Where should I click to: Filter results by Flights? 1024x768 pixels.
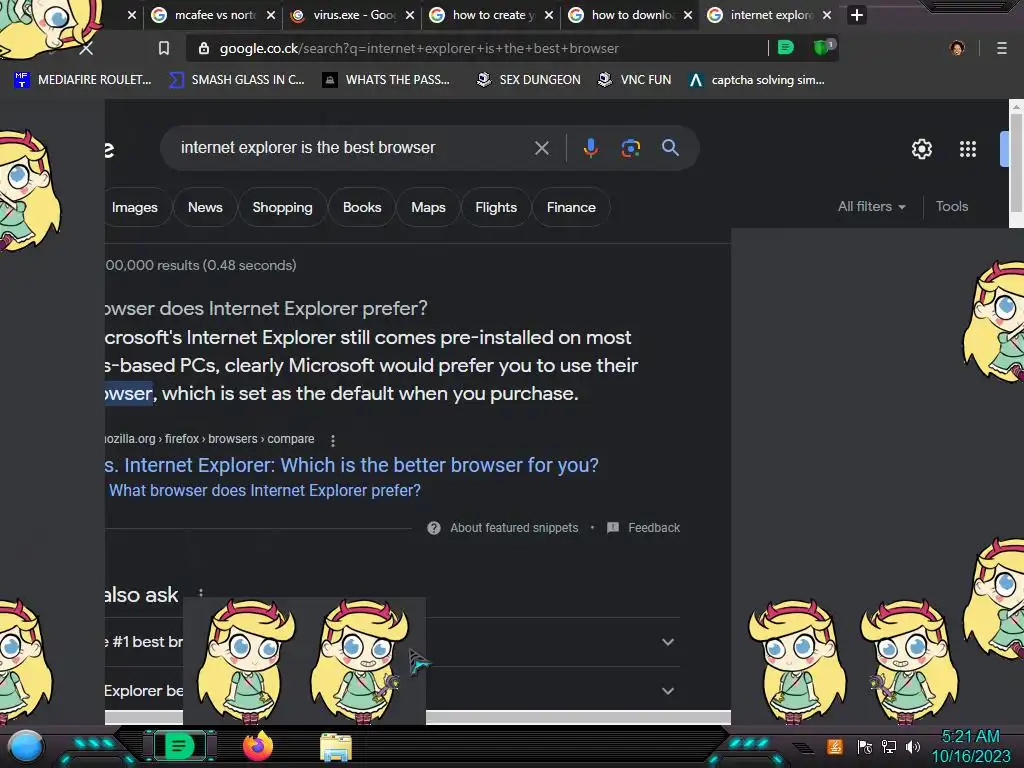coord(496,207)
